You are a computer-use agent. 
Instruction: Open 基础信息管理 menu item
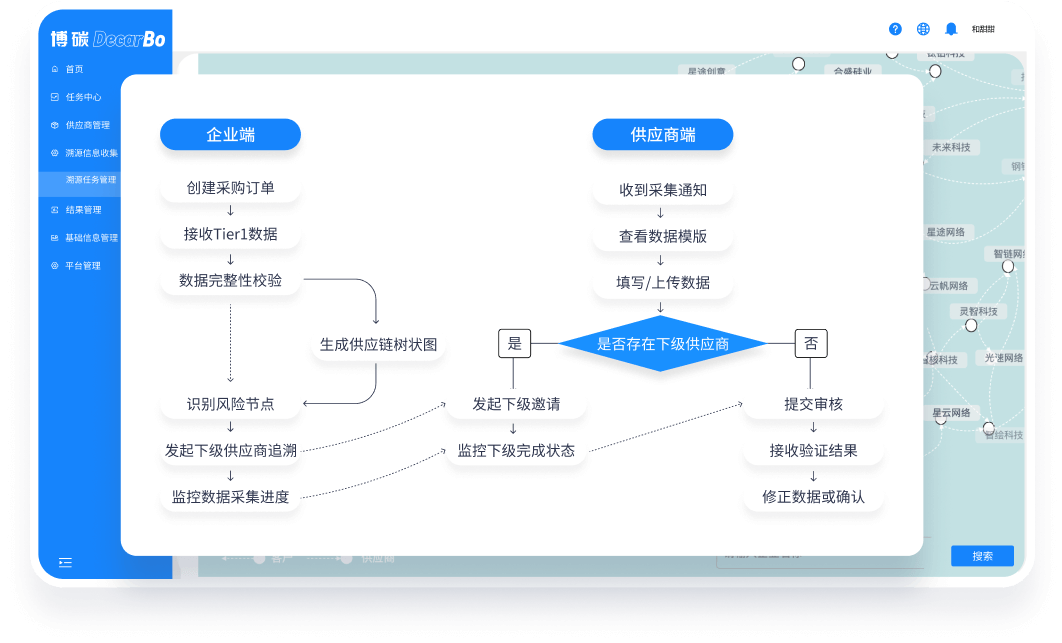pyautogui.click(x=91, y=238)
